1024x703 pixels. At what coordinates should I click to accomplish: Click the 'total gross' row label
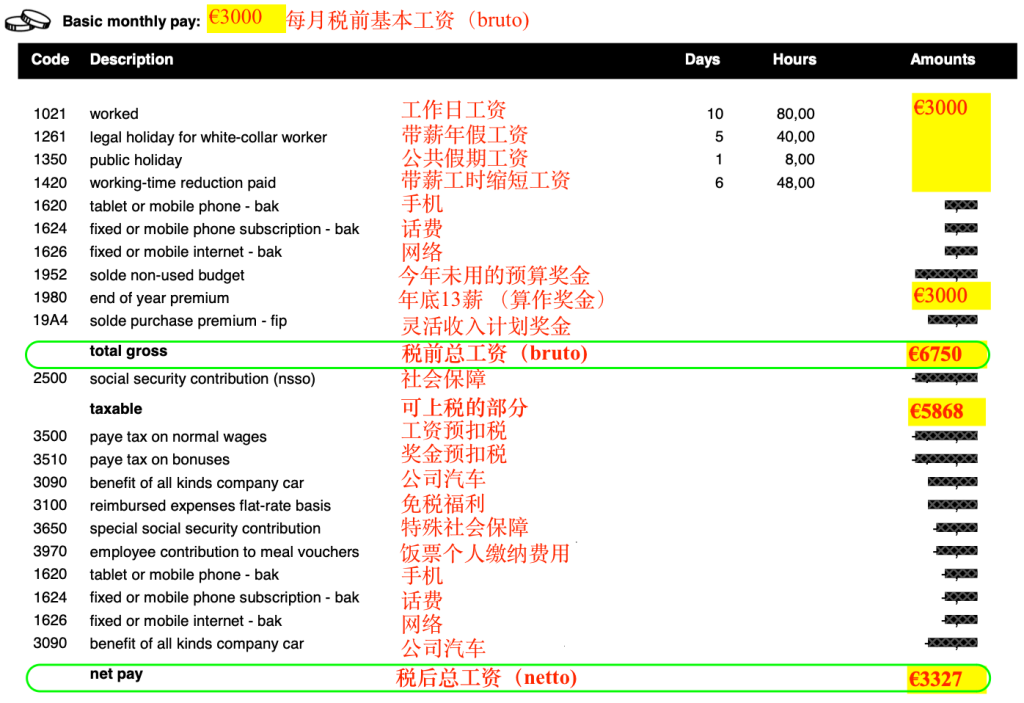(x=128, y=351)
